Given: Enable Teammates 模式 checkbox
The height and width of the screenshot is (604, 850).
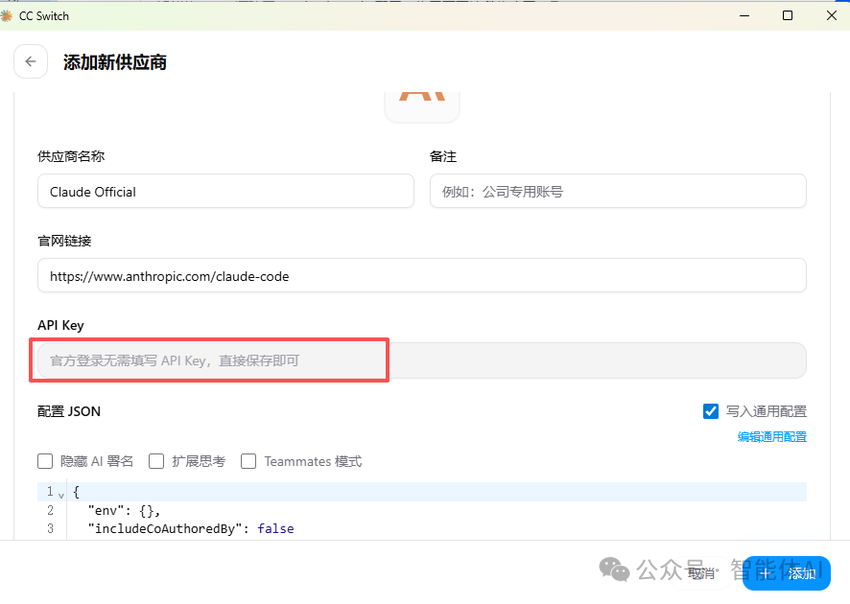Looking at the screenshot, I should pos(248,461).
